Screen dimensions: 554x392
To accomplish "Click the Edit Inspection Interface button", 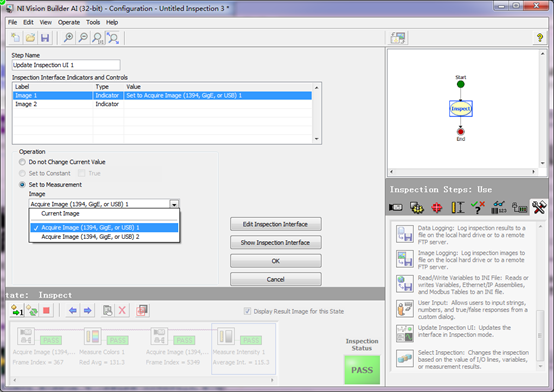I will pyautogui.click(x=276, y=224).
